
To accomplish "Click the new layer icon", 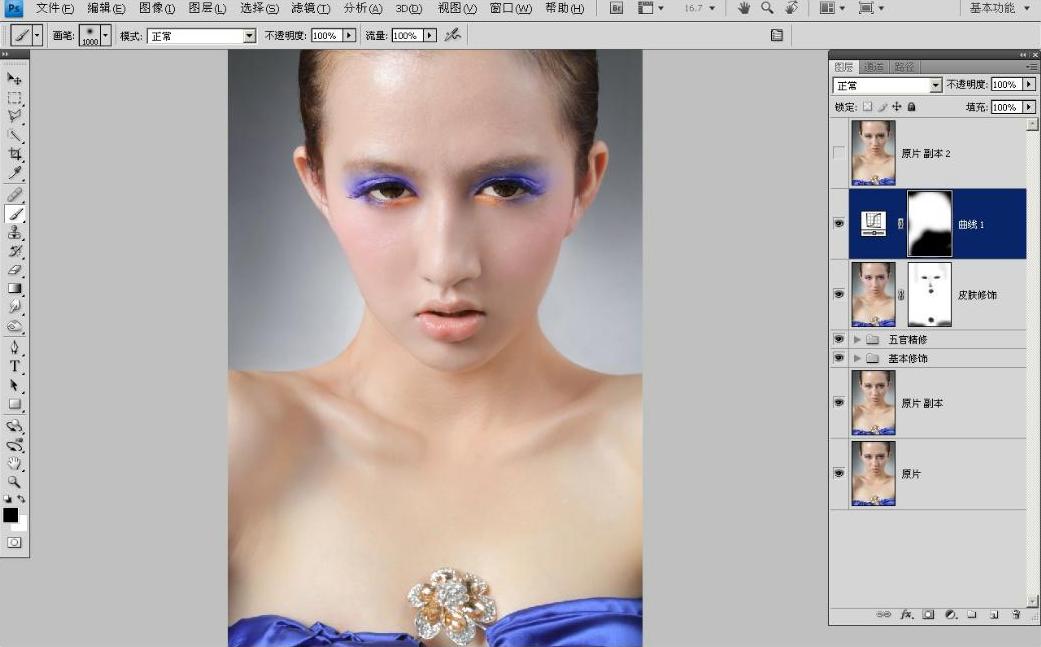I will pos(994,614).
